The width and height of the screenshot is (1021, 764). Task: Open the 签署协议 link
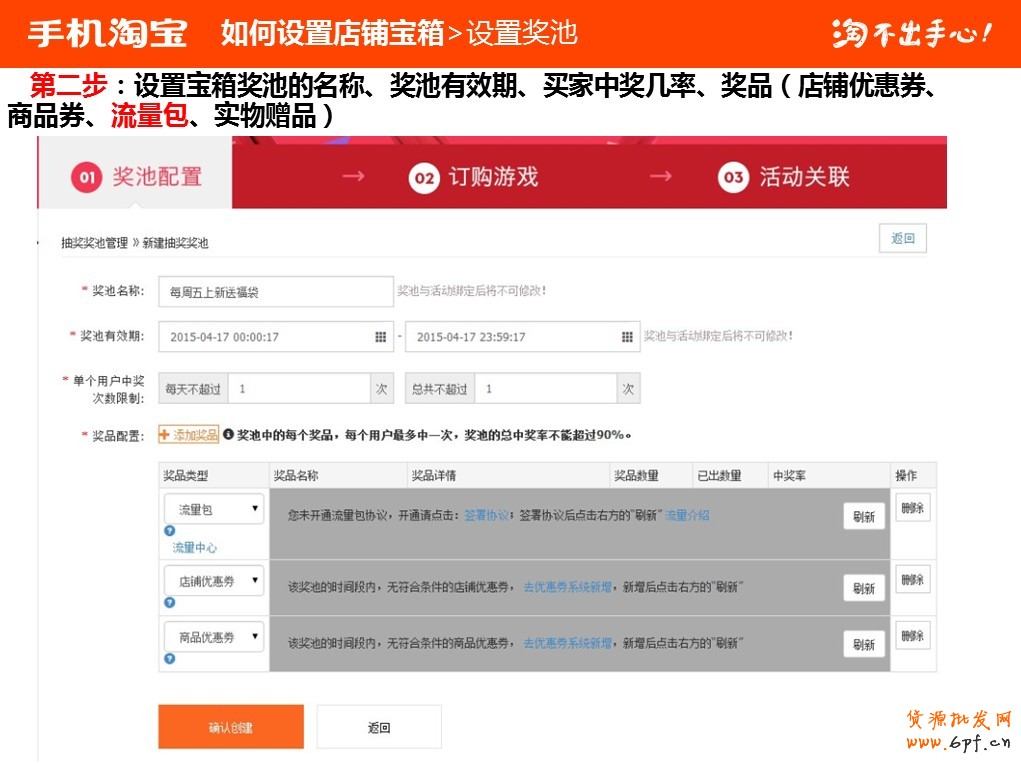(486, 515)
